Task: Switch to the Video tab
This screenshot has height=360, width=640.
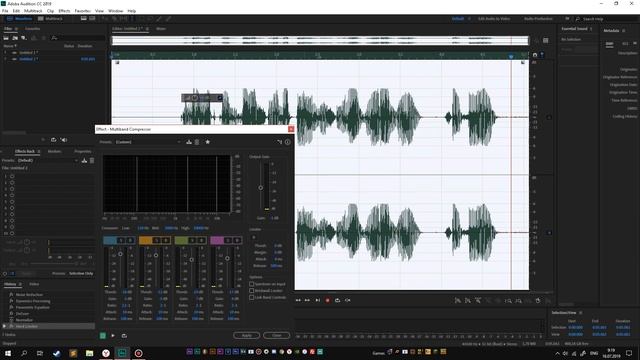Action: pos(34,284)
